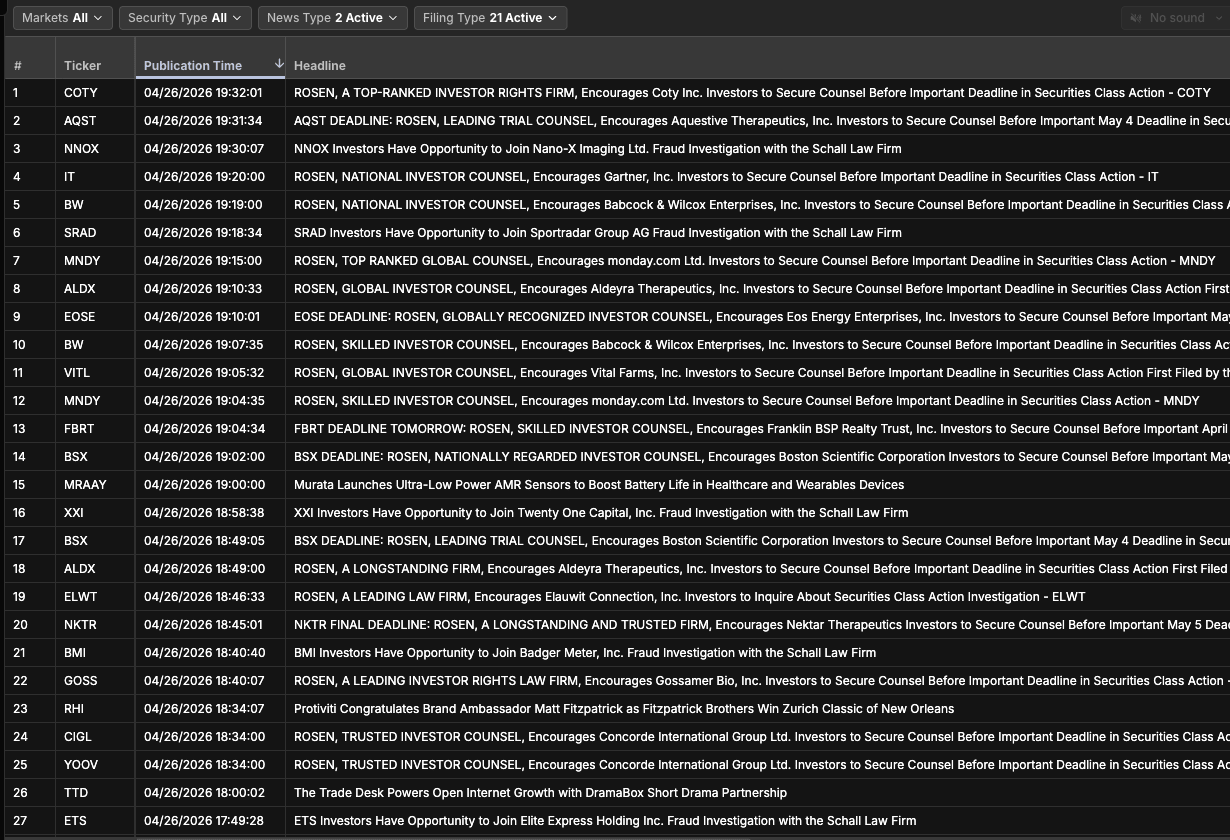Click the descending sort arrow icon in Publication Time header
Screen dimensions: 1230x840
pyautogui.click(x=279, y=64)
